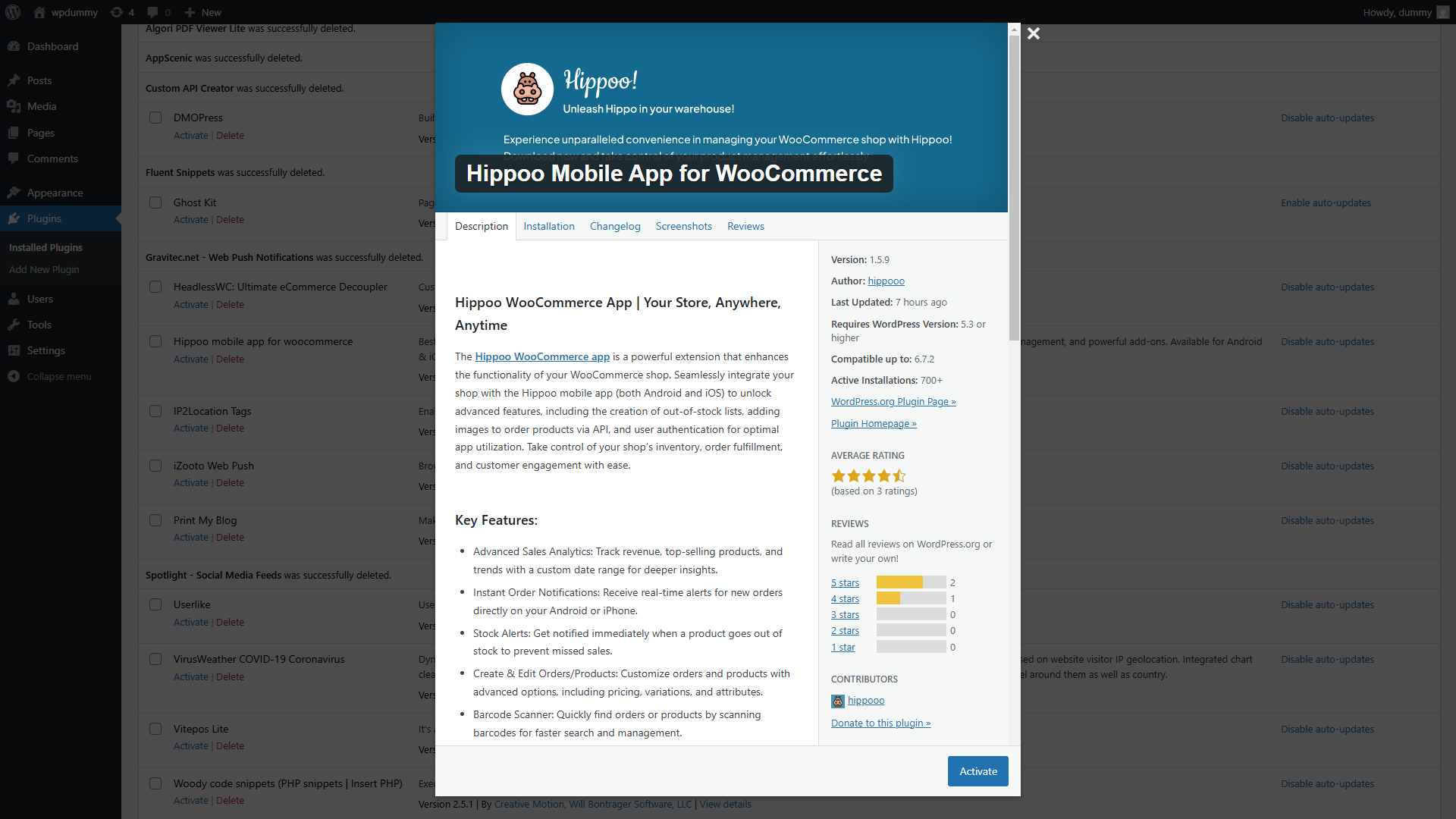Viewport: 1456px width, 819px height.
Task: Open the Settings sliders icon
Action: 14,350
